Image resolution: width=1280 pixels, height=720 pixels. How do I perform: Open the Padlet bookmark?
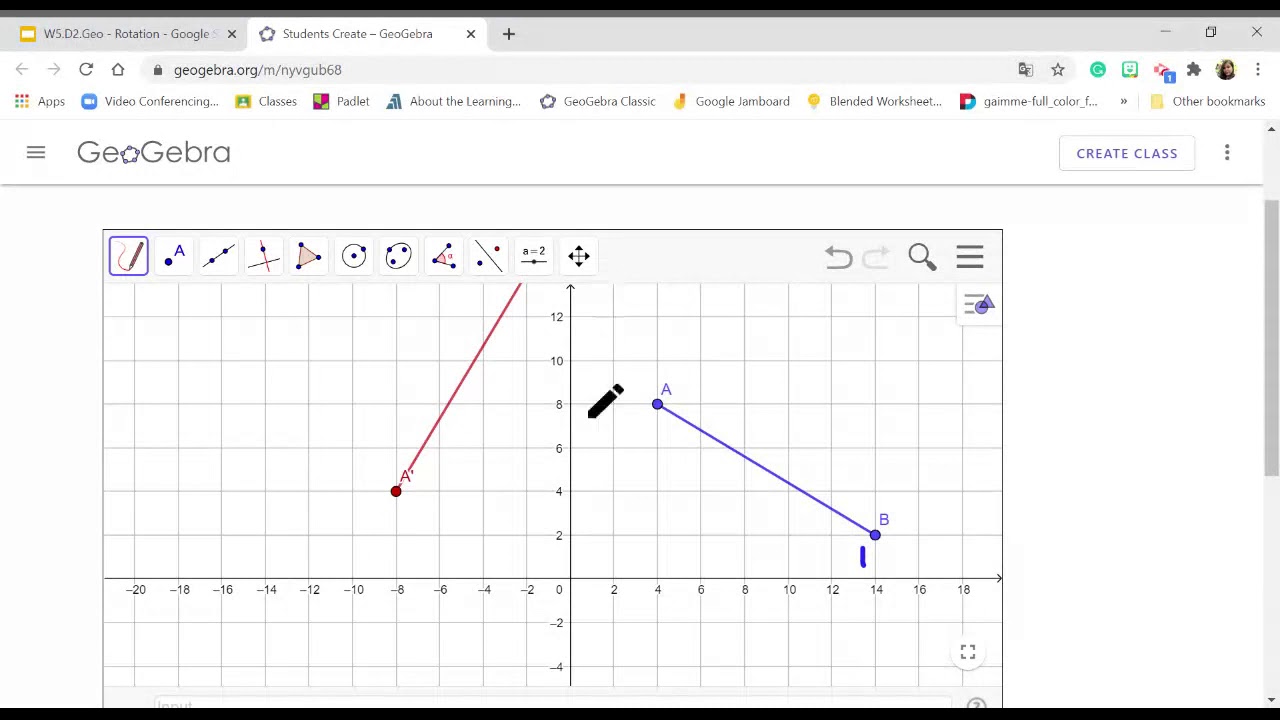[x=341, y=101]
